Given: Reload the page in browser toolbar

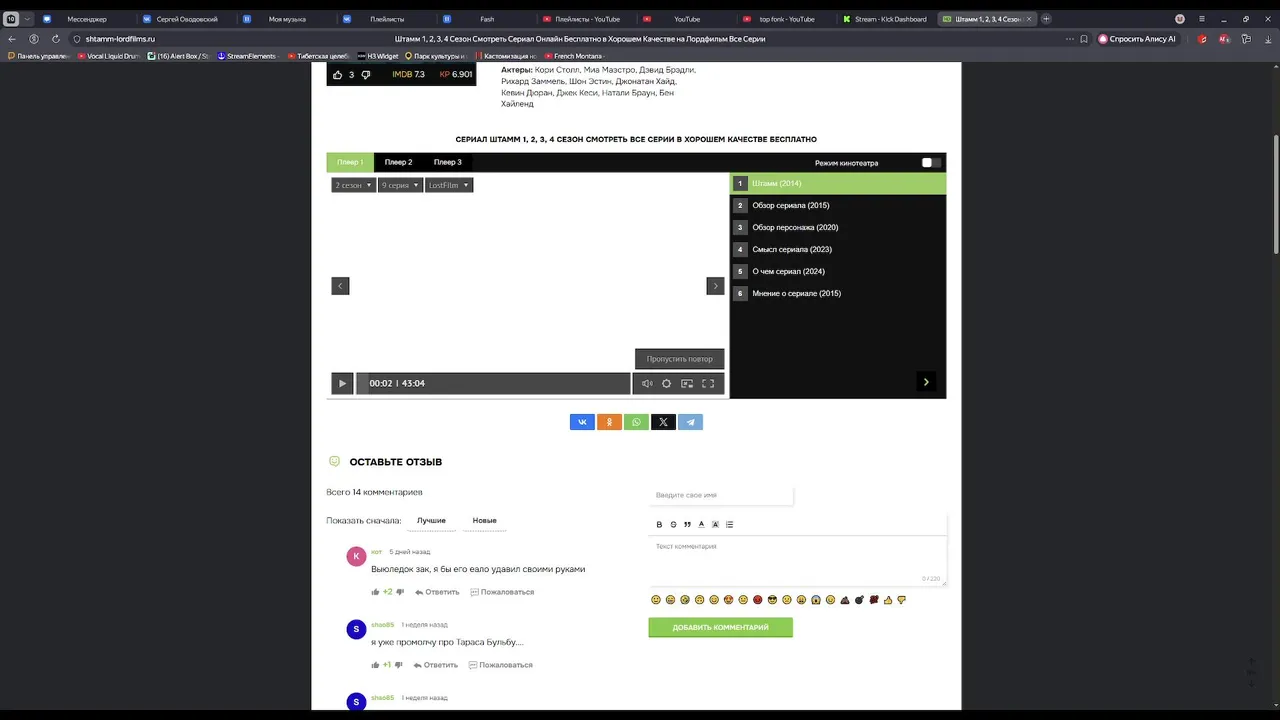Looking at the screenshot, I should tap(55, 39).
